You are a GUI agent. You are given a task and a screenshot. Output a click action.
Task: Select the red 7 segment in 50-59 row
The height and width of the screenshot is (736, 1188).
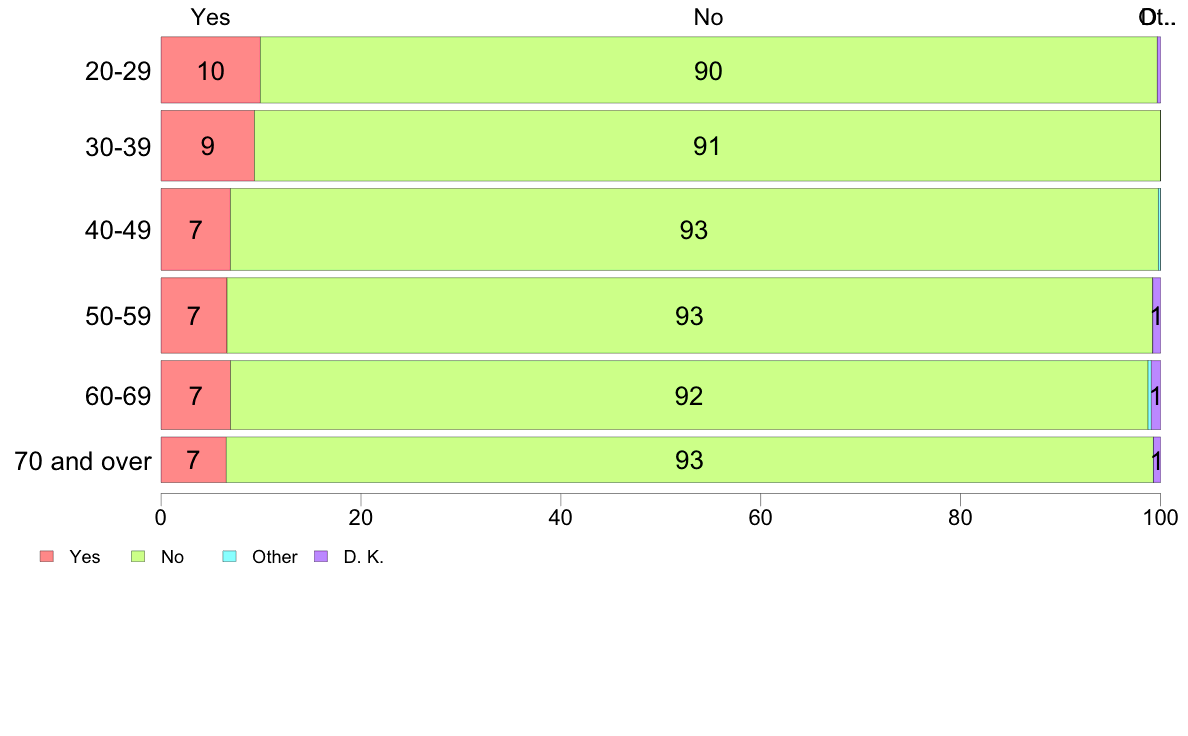pos(194,315)
